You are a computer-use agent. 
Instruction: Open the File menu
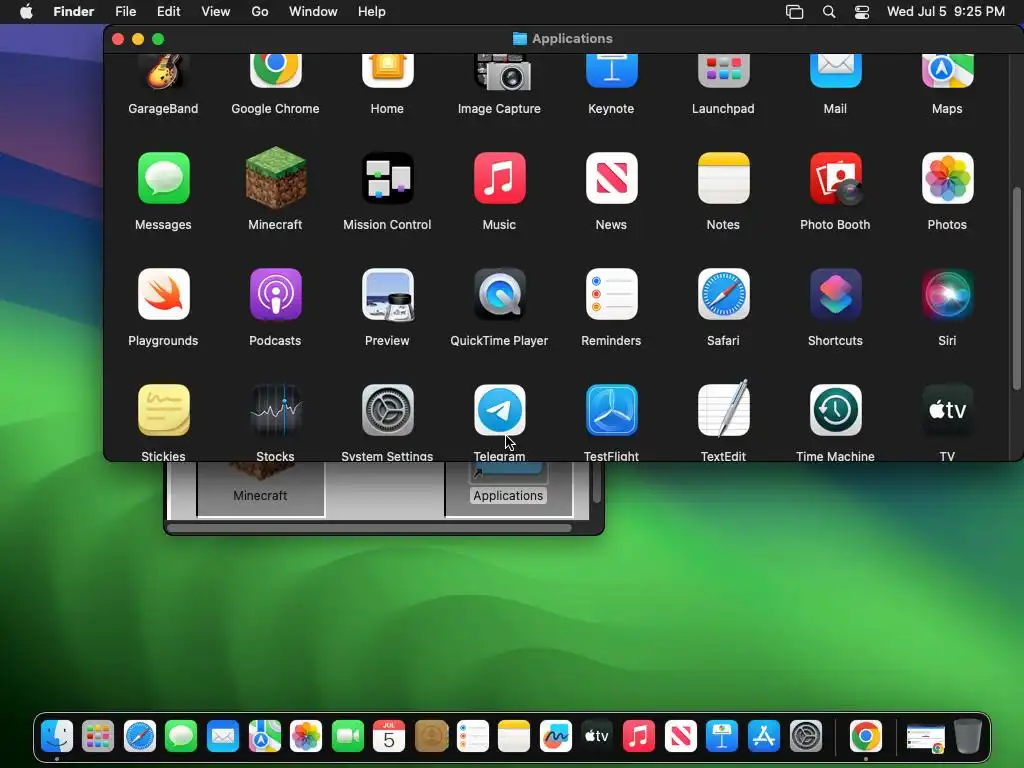(x=125, y=12)
